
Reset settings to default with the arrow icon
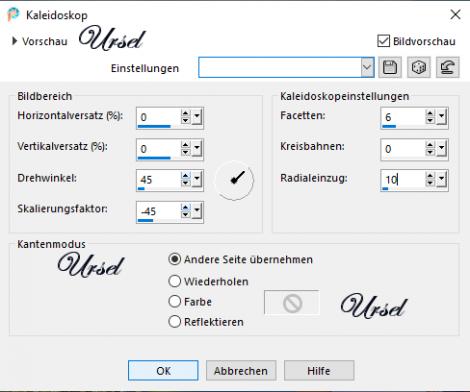pos(448,68)
